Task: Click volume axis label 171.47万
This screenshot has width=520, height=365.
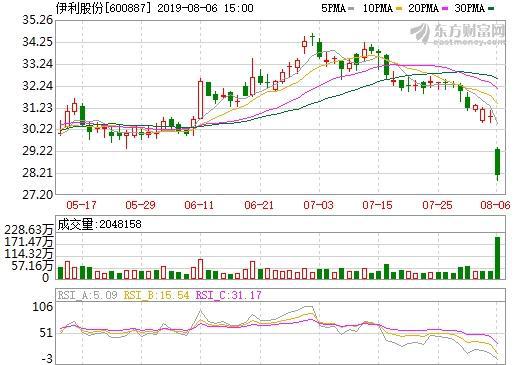Action: click(x=29, y=242)
